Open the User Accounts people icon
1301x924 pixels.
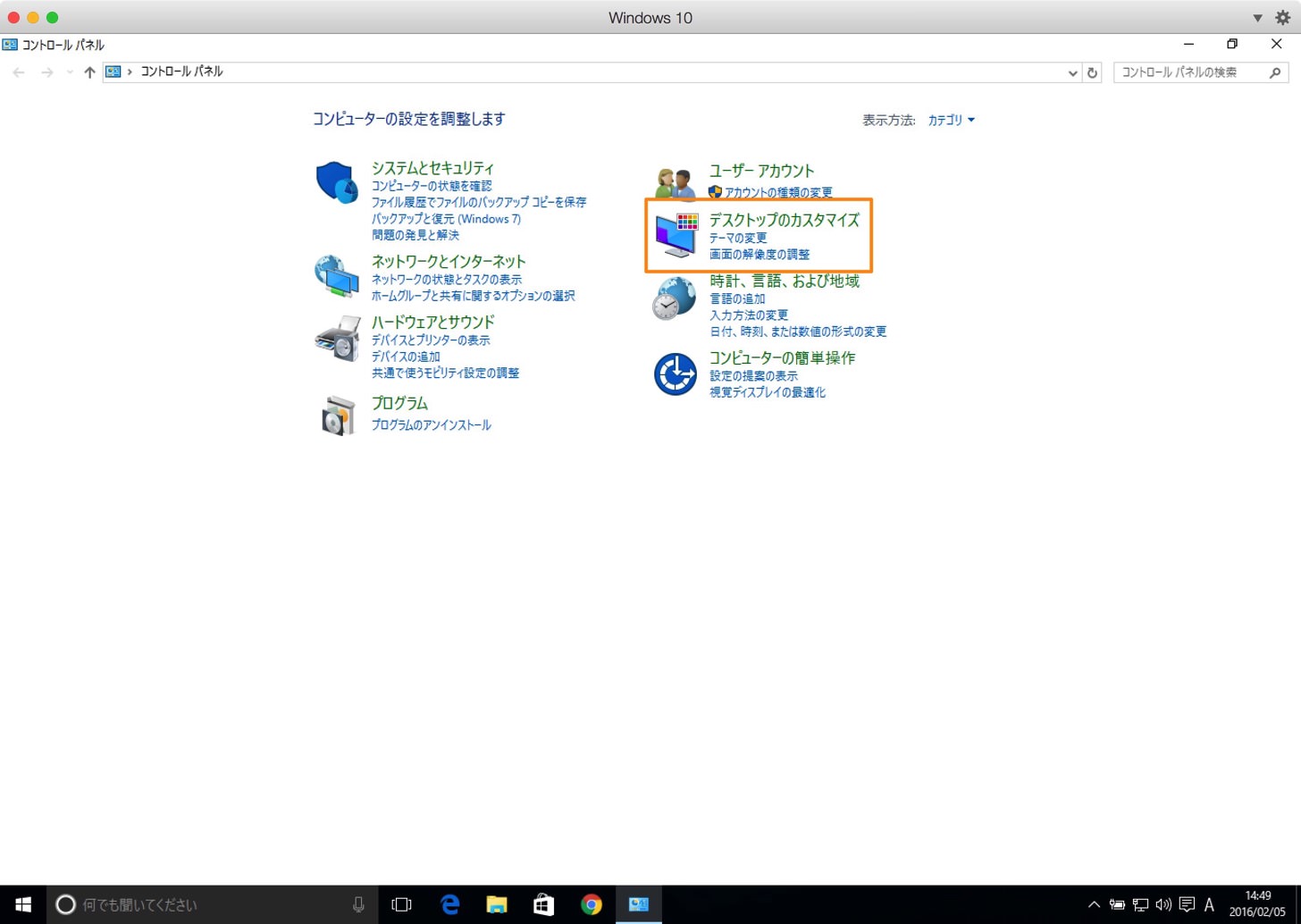(x=675, y=183)
